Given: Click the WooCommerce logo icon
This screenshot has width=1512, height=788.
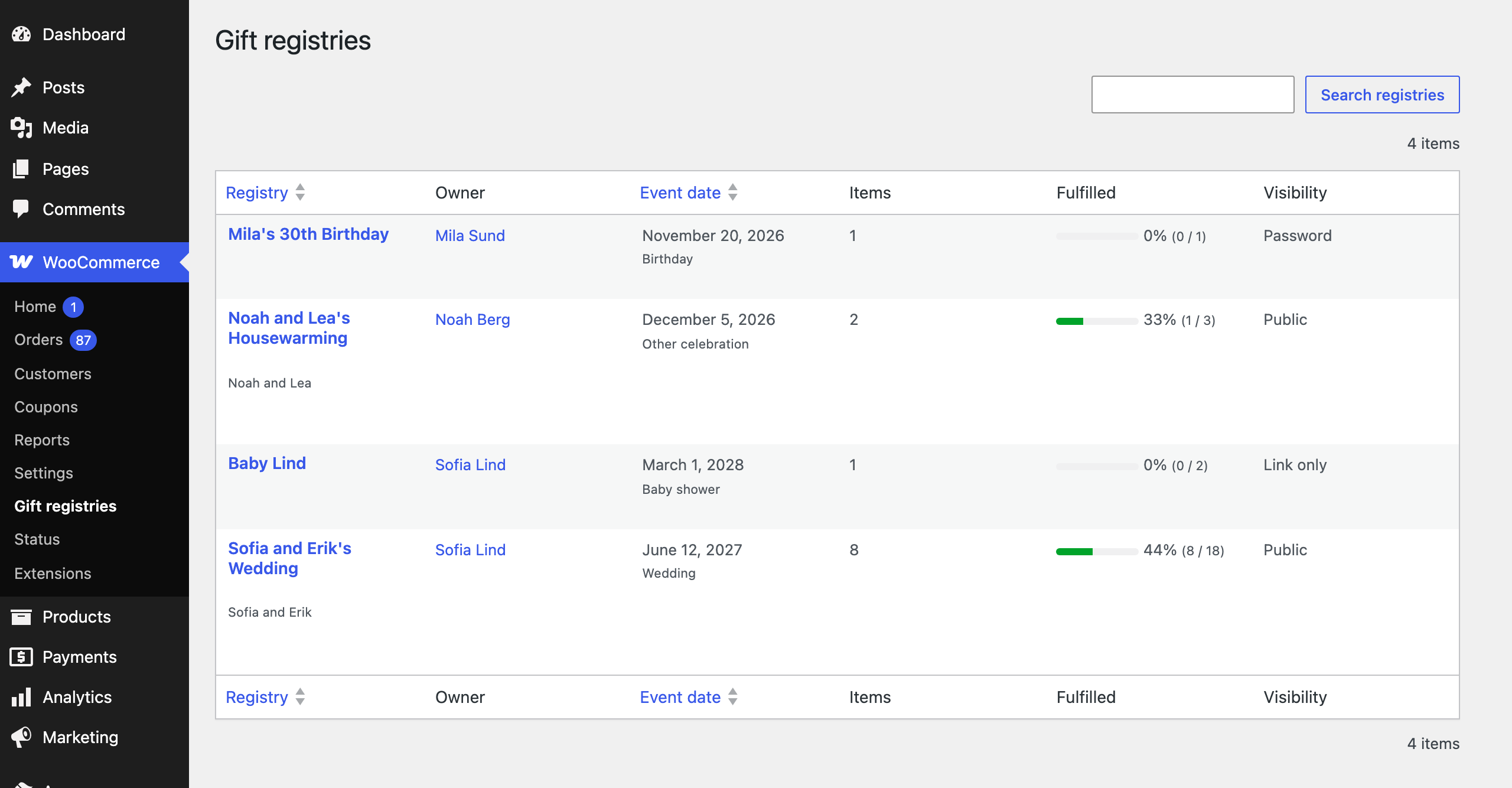Looking at the screenshot, I should [21, 262].
